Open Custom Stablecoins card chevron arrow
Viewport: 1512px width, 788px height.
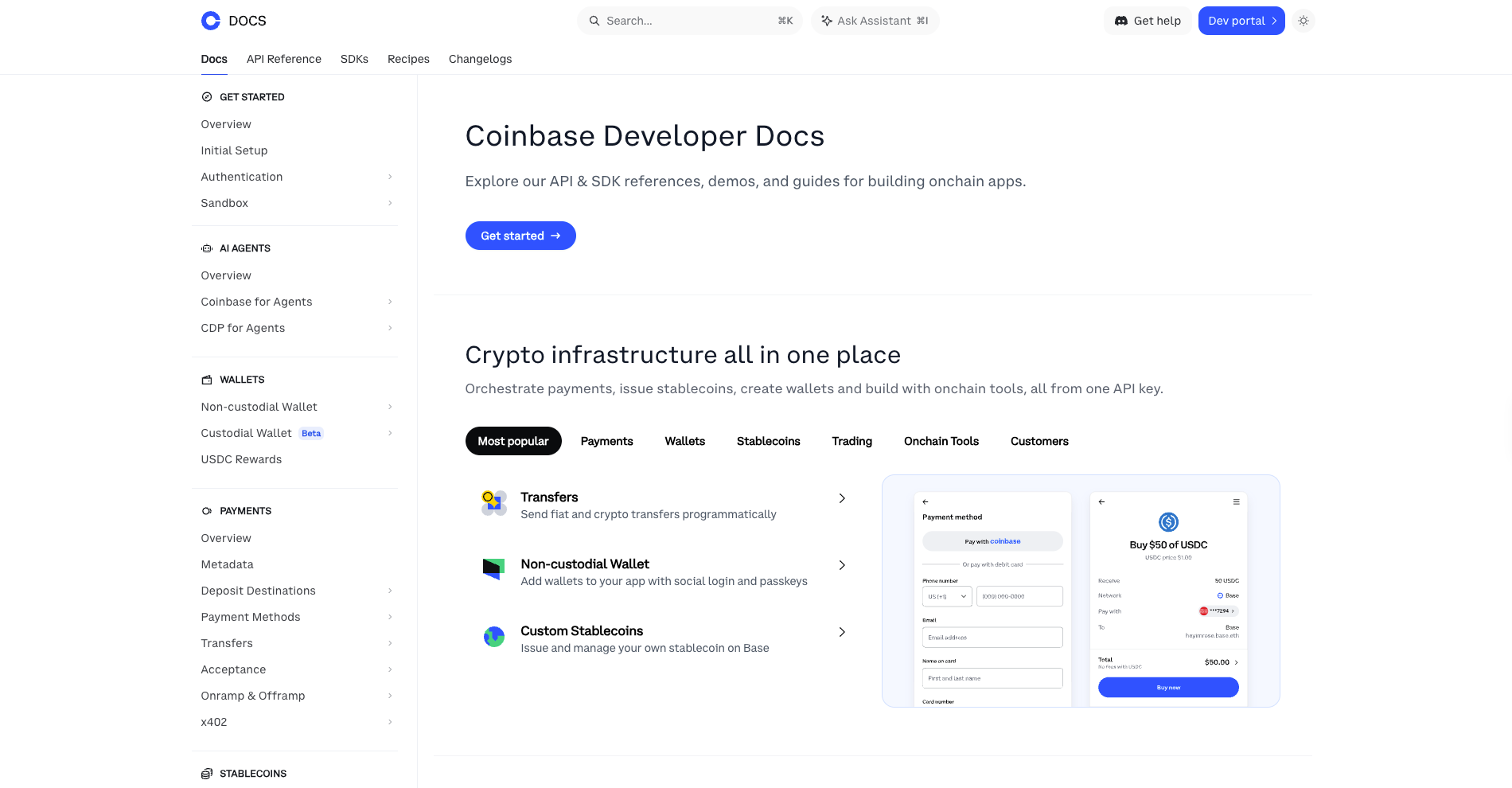(x=842, y=632)
